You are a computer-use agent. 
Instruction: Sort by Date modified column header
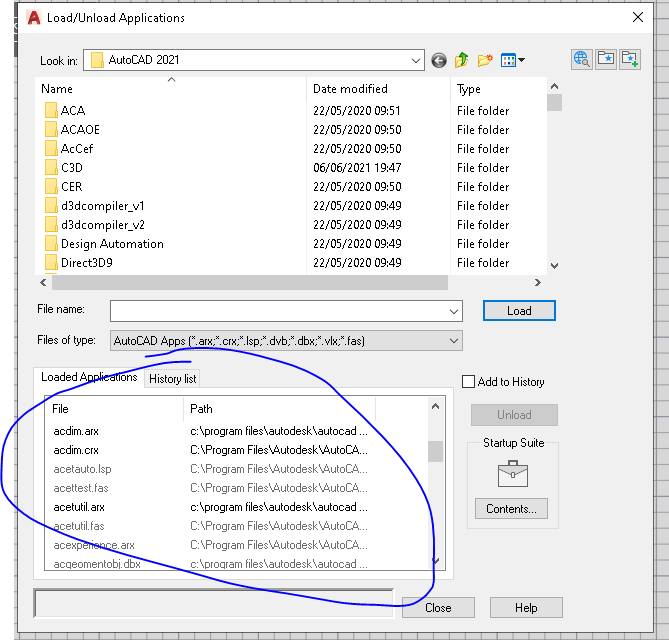(x=378, y=89)
